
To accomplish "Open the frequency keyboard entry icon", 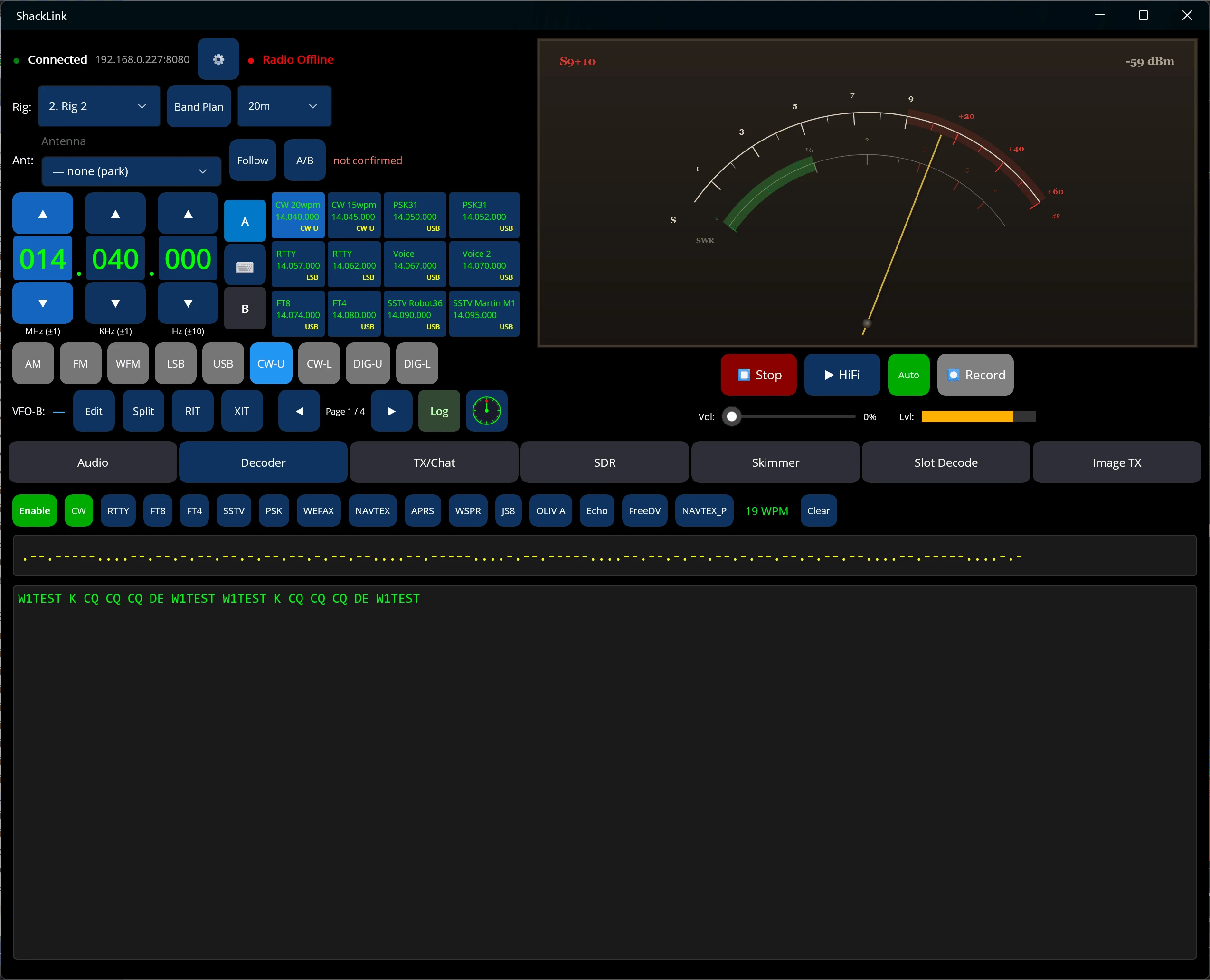I will [245, 265].
